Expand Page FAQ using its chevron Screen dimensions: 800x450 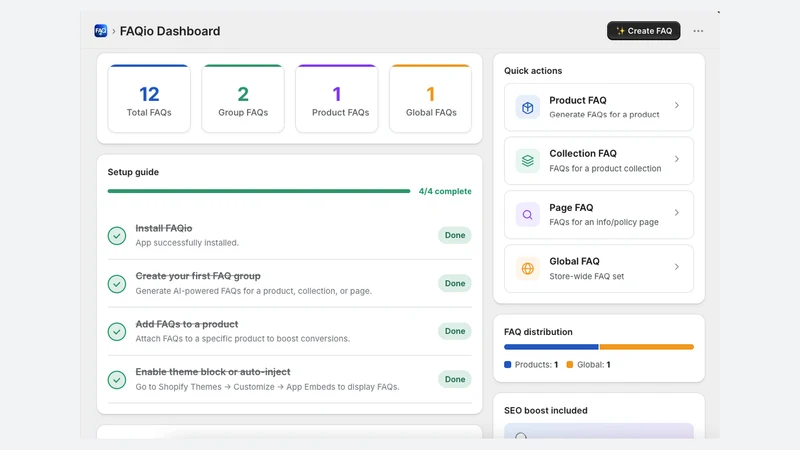click(677, 213)
